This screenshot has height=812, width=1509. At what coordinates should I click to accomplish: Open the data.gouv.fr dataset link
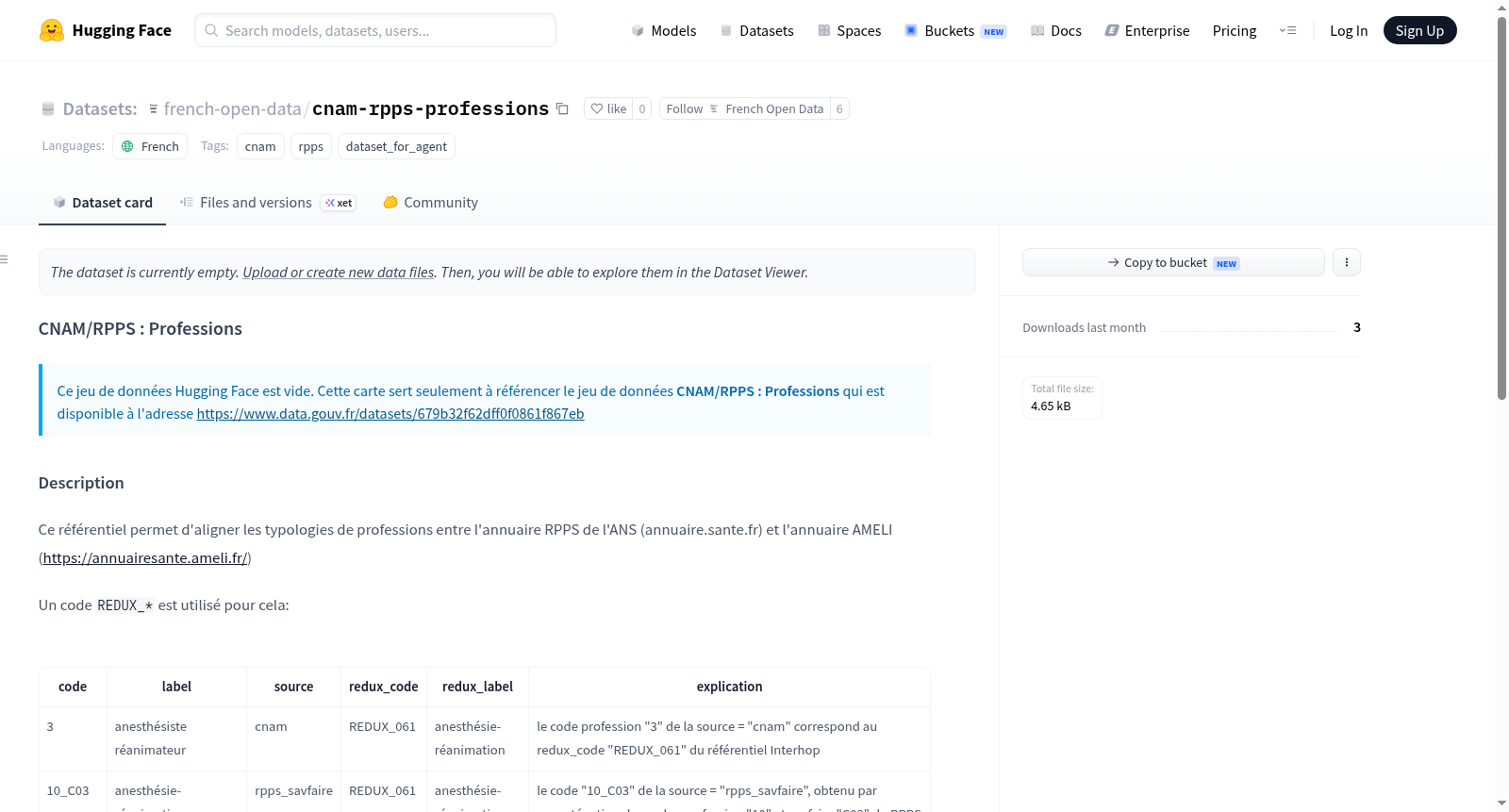pyautogui.click(x=390, y=413)
